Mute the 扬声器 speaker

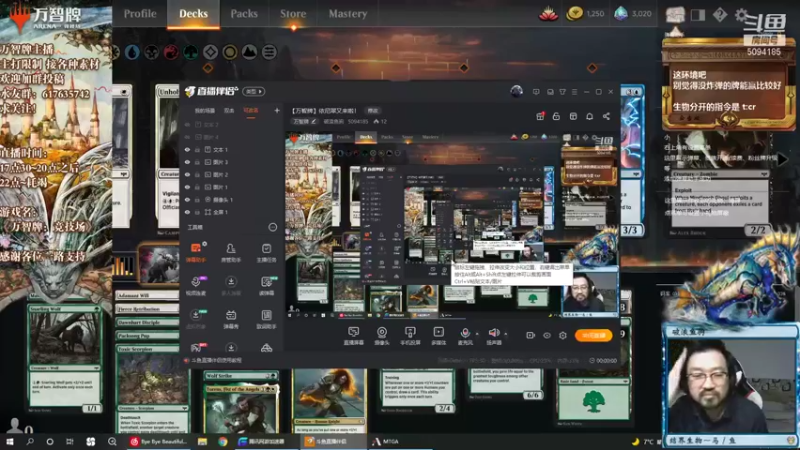(x=493, y=334)
